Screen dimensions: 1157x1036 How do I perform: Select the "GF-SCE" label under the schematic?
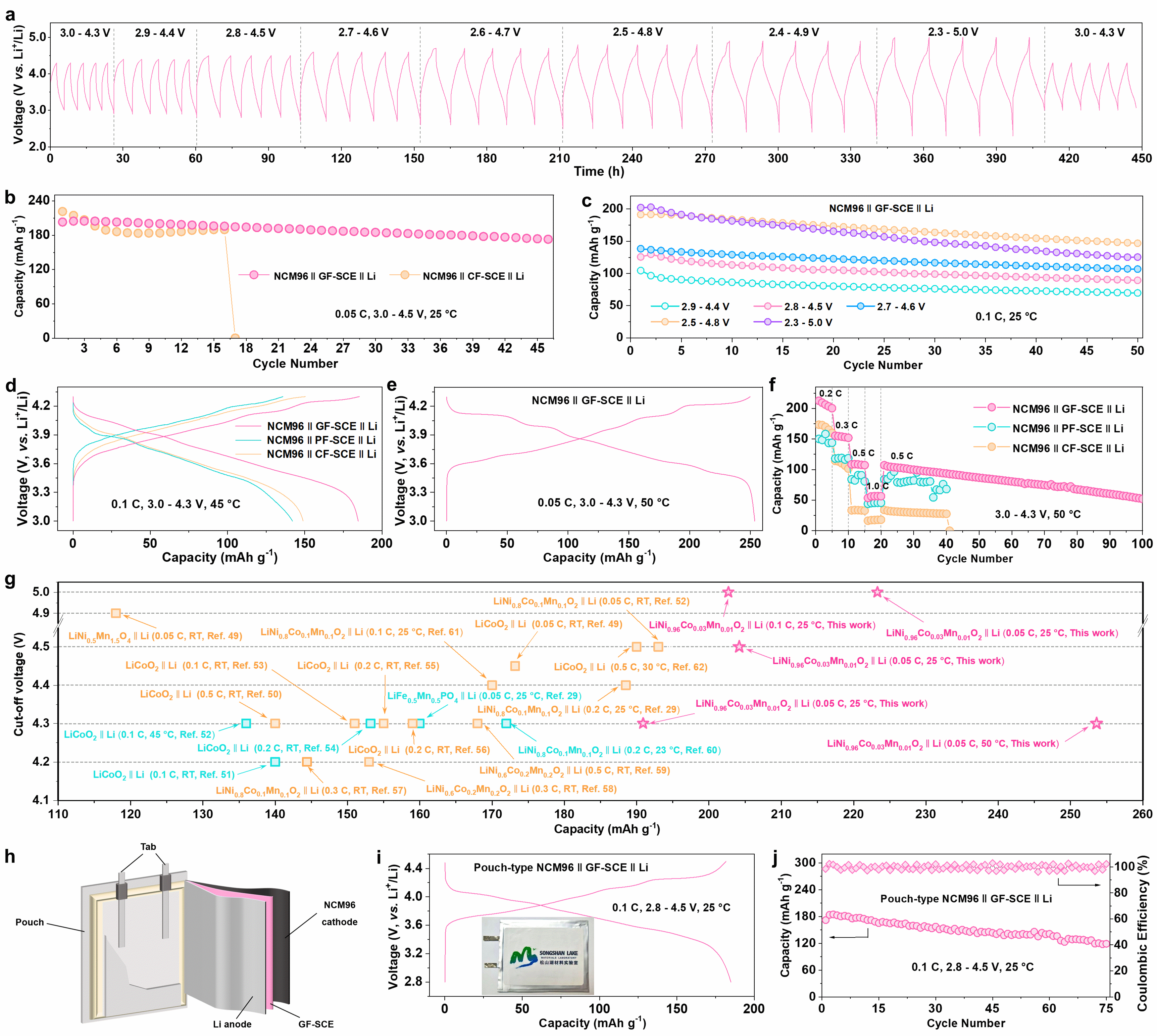(316, 1024)
